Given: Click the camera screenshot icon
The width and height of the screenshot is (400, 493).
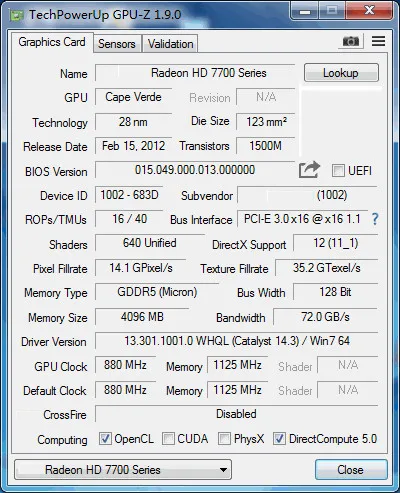Looking at the screenshot, I should tap(351, 41).
